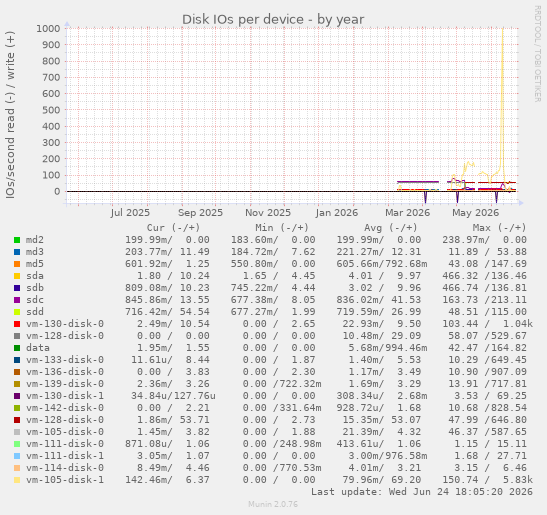Image resolution: width=547 pixels, height=515 pixels.
Task: Click the 'Mar 2026' axis label
Action: (x=407, y=212)
